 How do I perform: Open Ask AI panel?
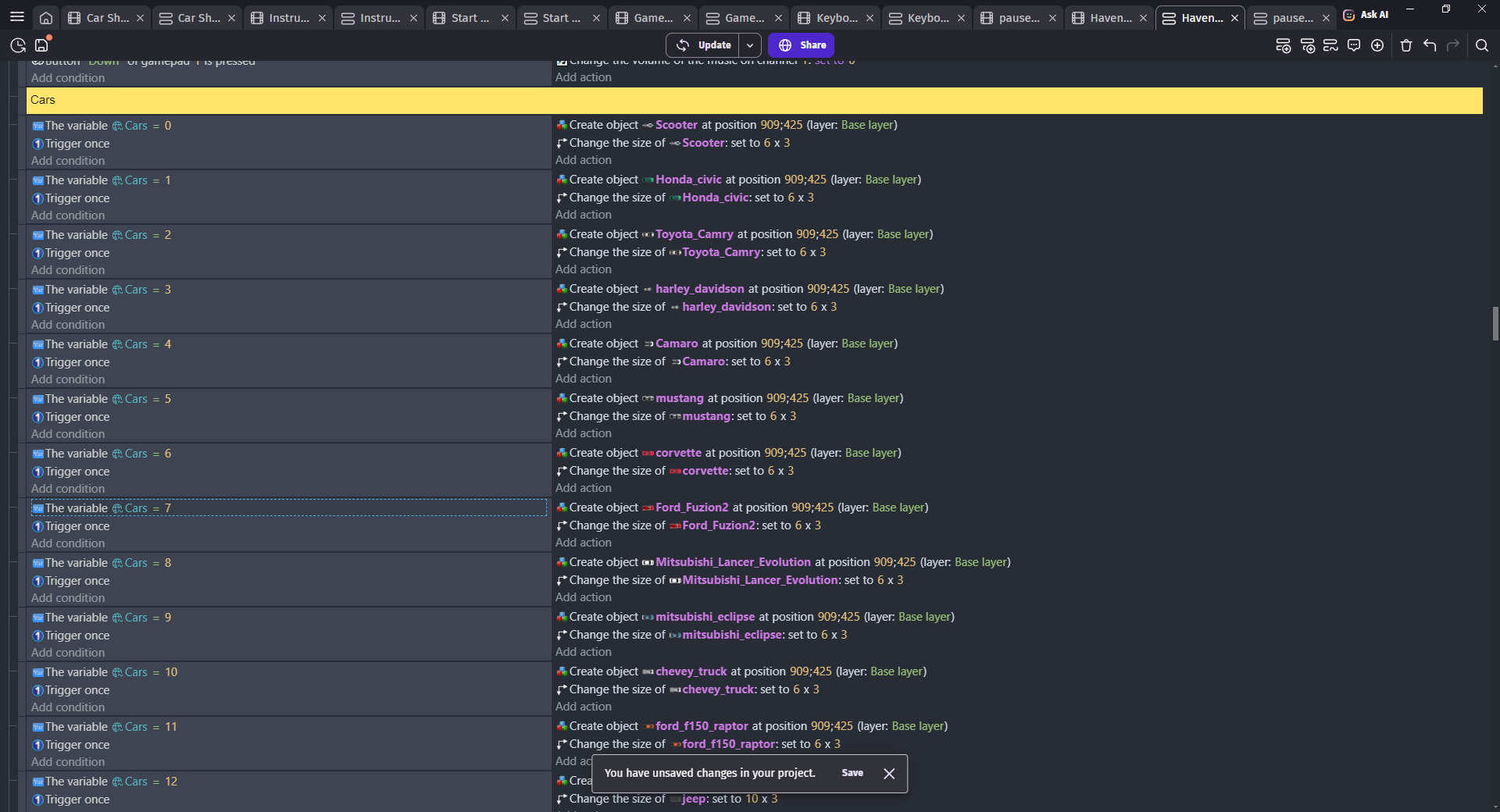pyautogui.click(x=1366, y=15)
